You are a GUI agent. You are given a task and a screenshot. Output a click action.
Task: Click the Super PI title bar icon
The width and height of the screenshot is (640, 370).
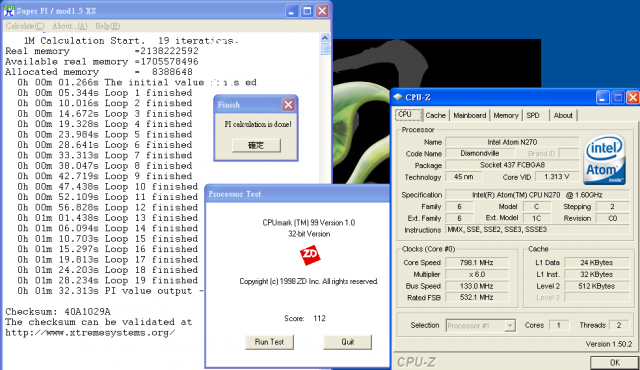pyautogui.click(x=9, y=11)
